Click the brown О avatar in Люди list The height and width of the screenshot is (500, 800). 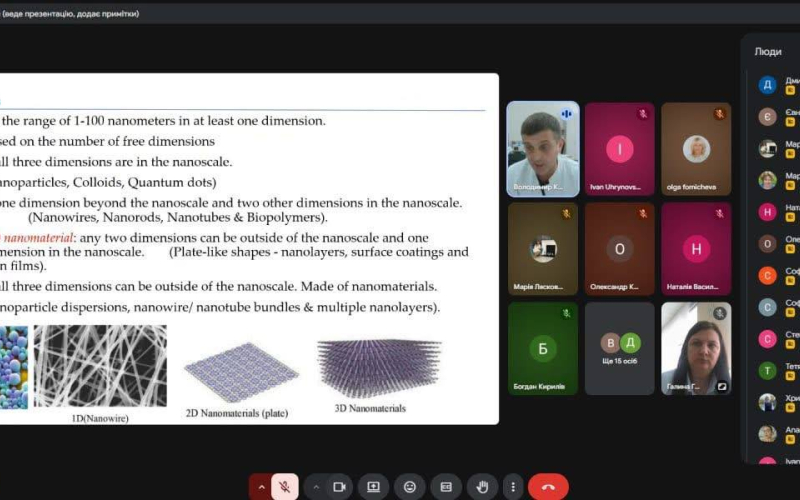click(x=767, y=244)
